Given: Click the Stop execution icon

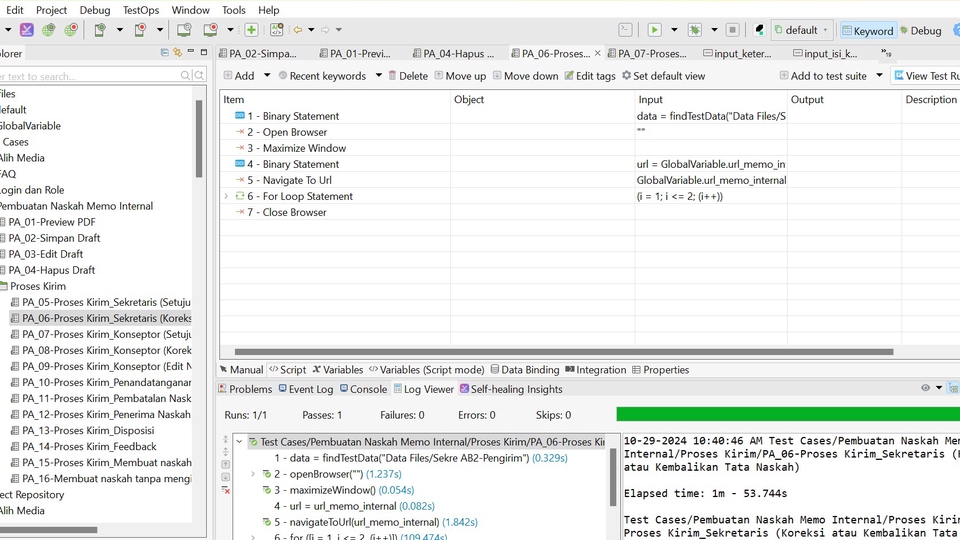Looking at the screenshot, I should point(732,30).
